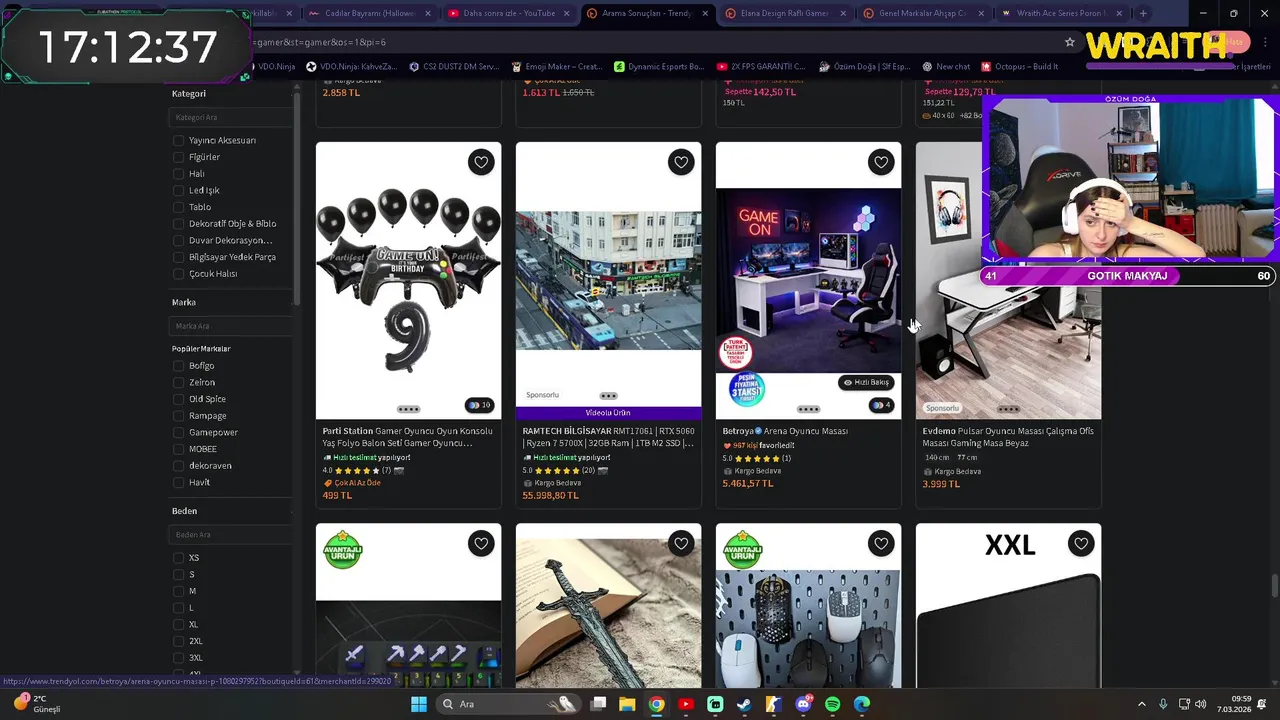Image resolution: width=1280 pixels, height=720 pixels.
Task: Add the sword on book product to favorites
Action: pos(681,544)
